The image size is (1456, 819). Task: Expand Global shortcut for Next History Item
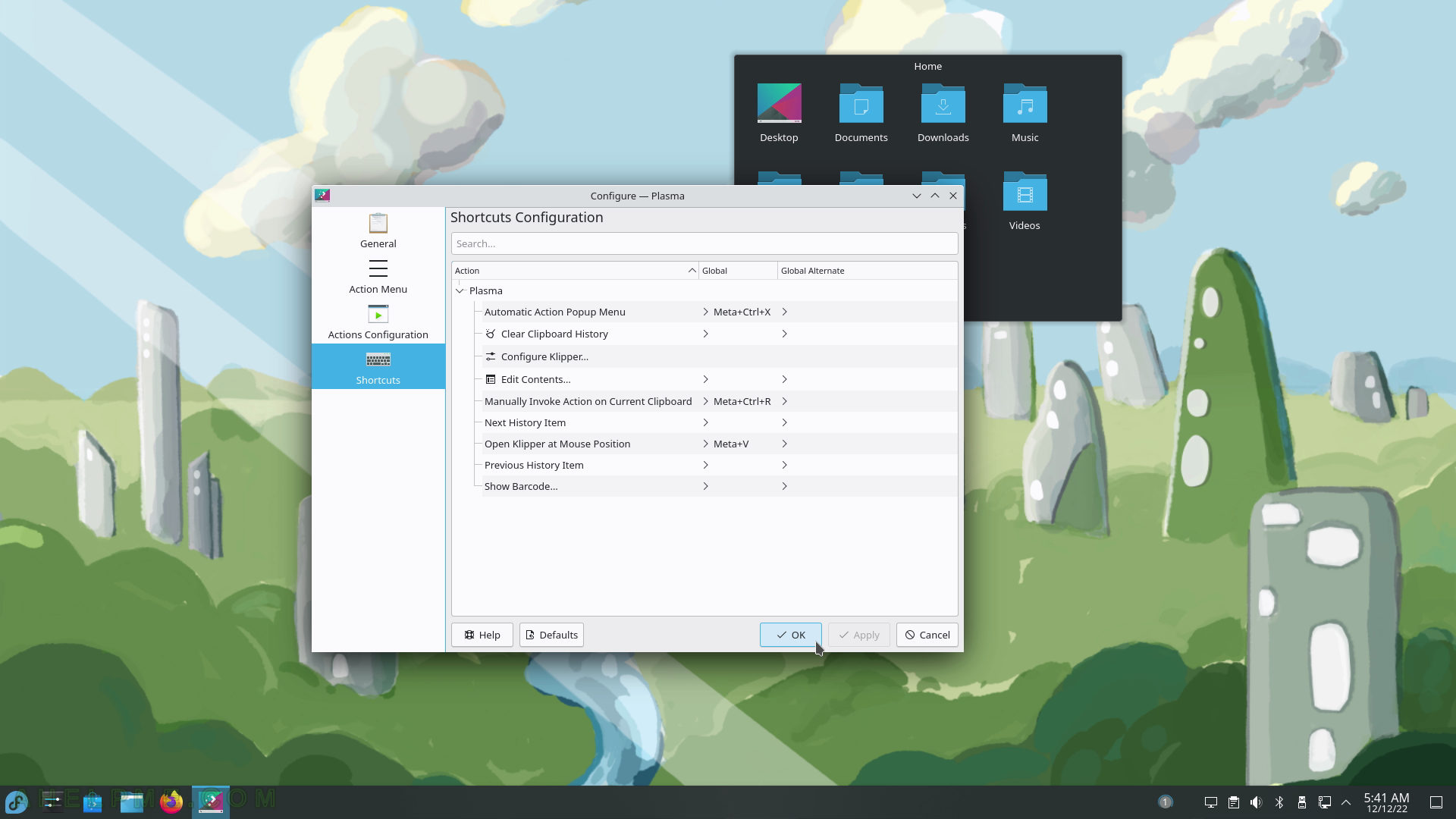705,422
